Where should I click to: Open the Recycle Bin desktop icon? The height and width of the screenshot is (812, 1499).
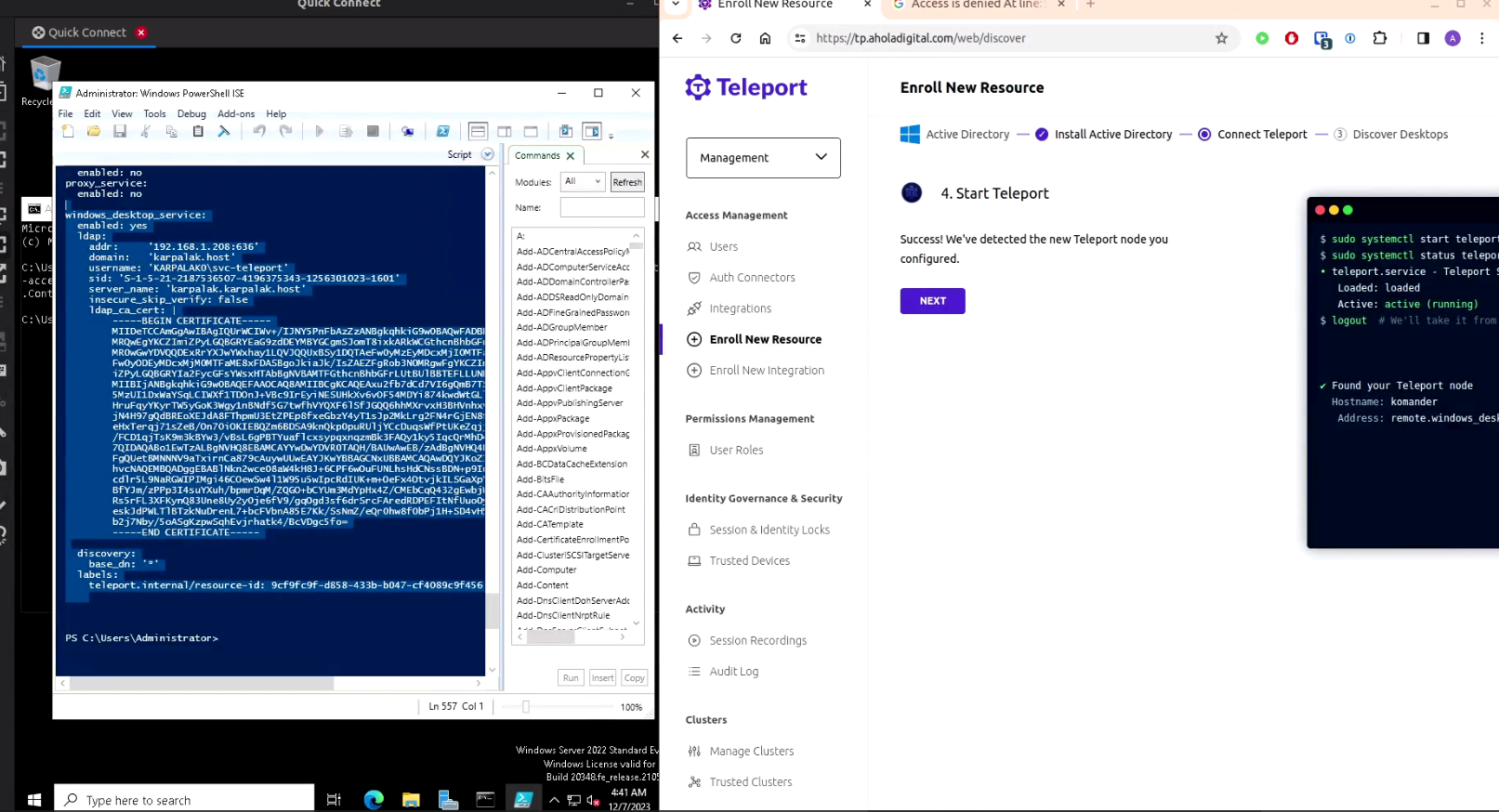click(x=43, y=82)
